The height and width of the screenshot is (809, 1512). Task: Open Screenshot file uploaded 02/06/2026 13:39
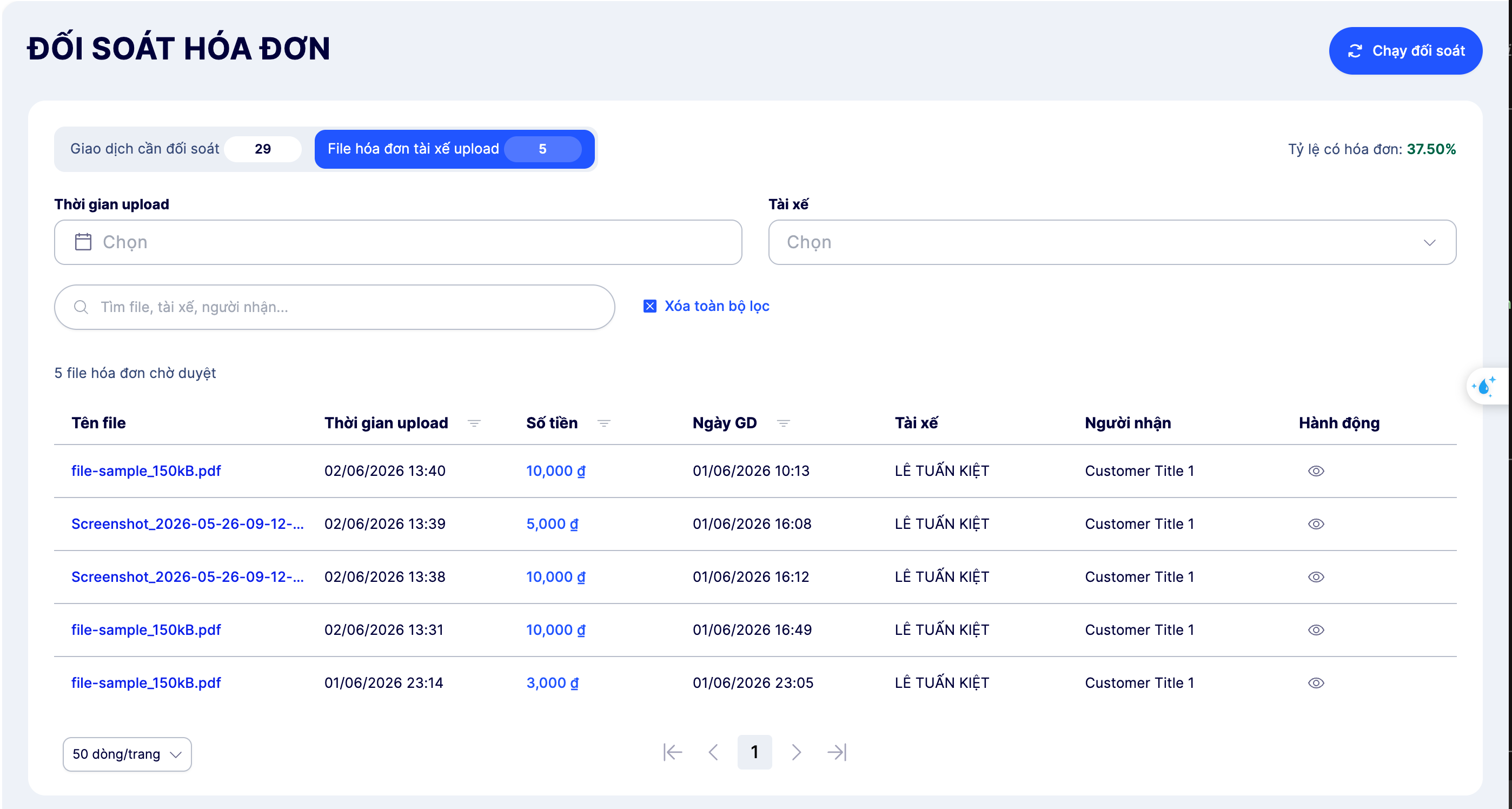pos(188,523)
